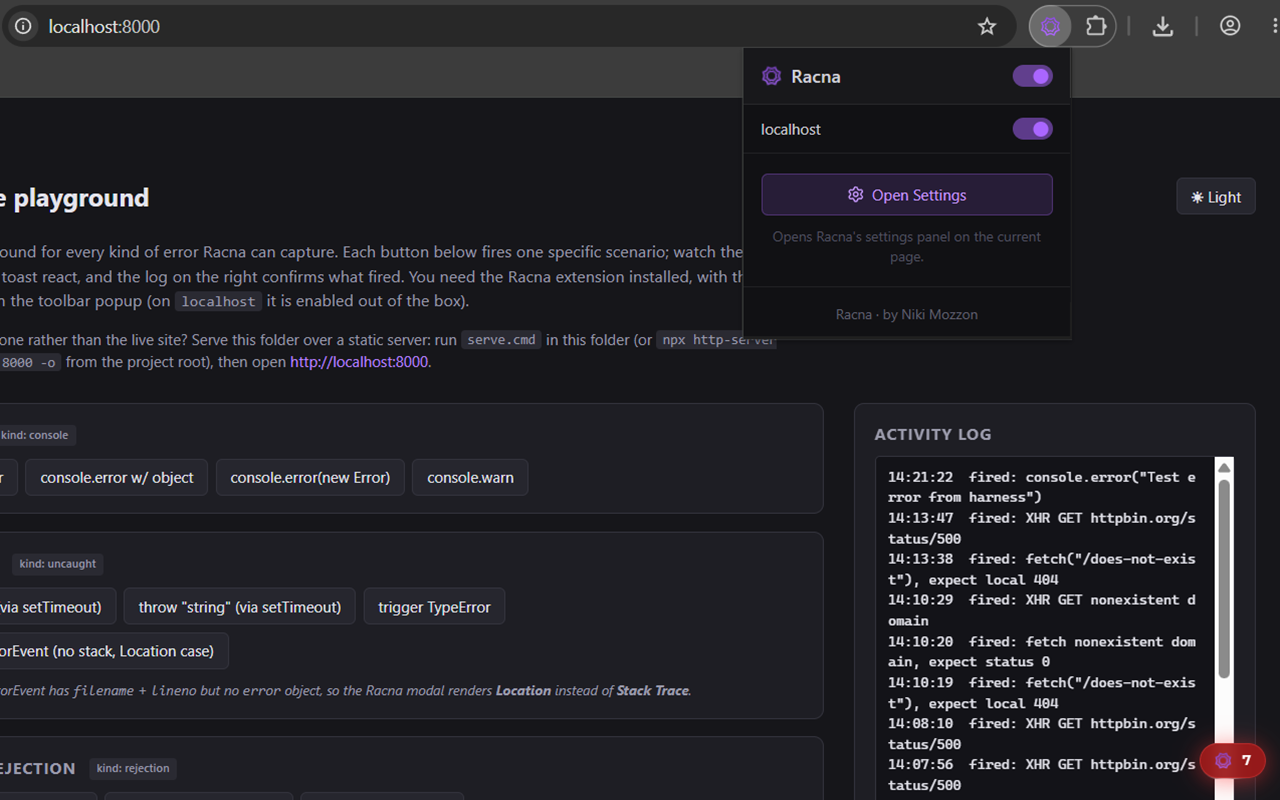1280x800 pixels.
Task: Open the http://localhost:8000 link
Action: (359, 362)
